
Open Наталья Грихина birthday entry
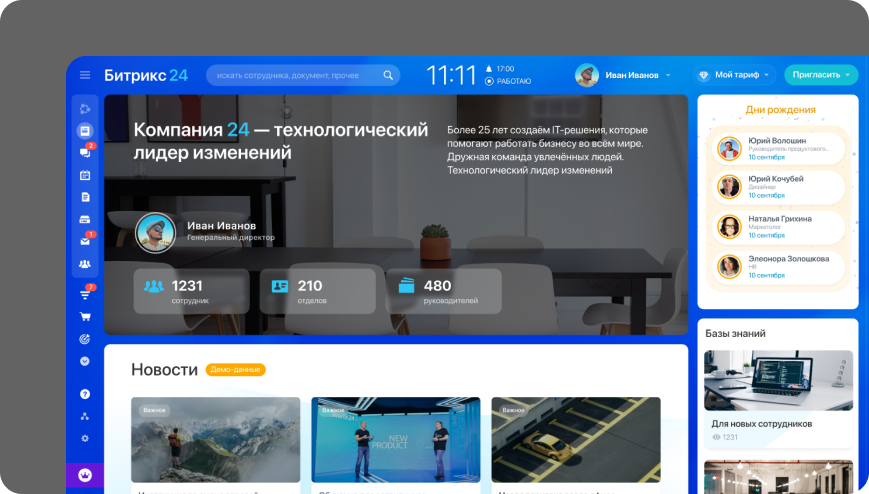point(778,227)
